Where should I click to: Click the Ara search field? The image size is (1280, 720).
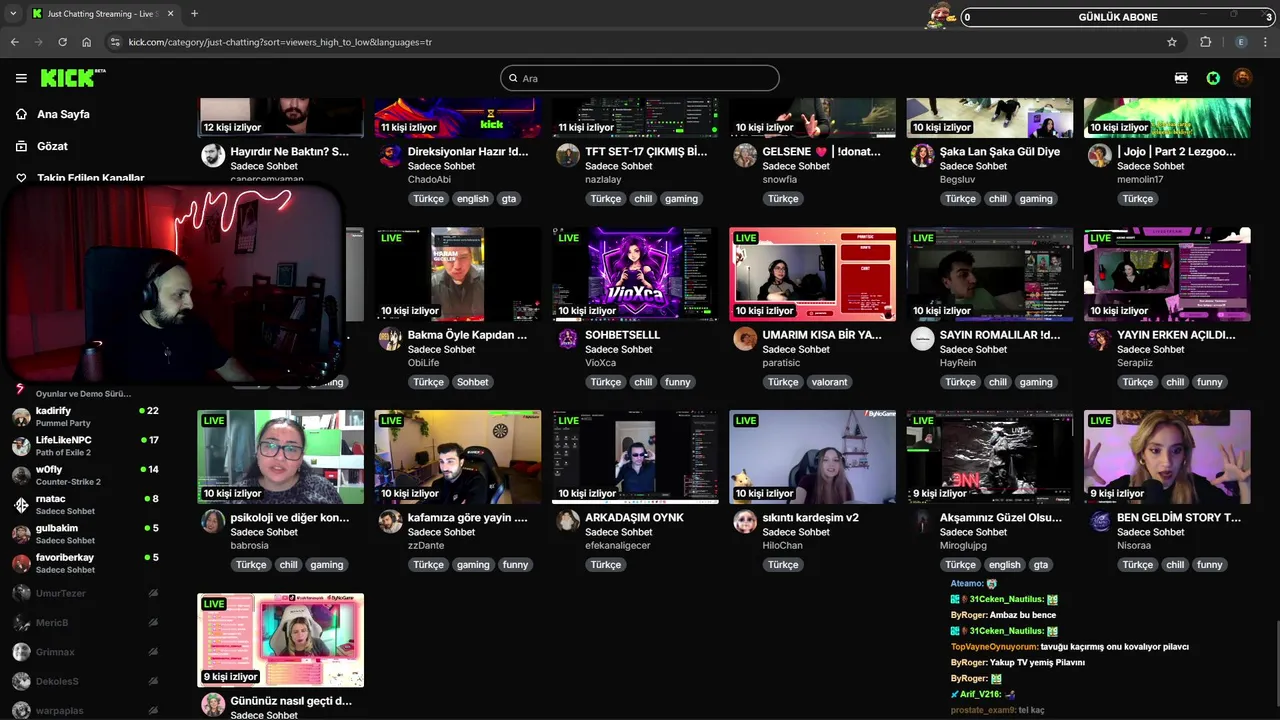640,78
